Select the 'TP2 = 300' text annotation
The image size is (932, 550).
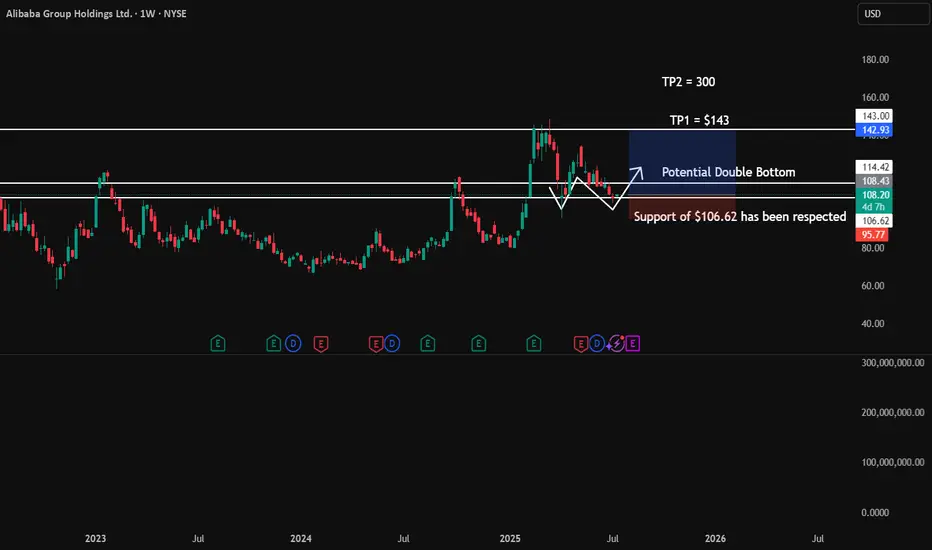tap(688, 82)
